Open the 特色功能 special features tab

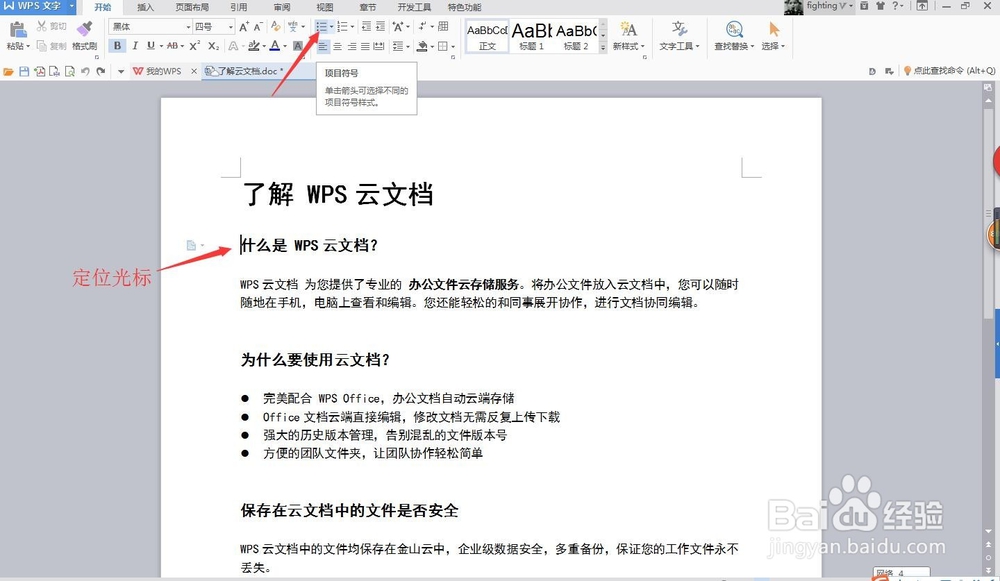point(464,7)
